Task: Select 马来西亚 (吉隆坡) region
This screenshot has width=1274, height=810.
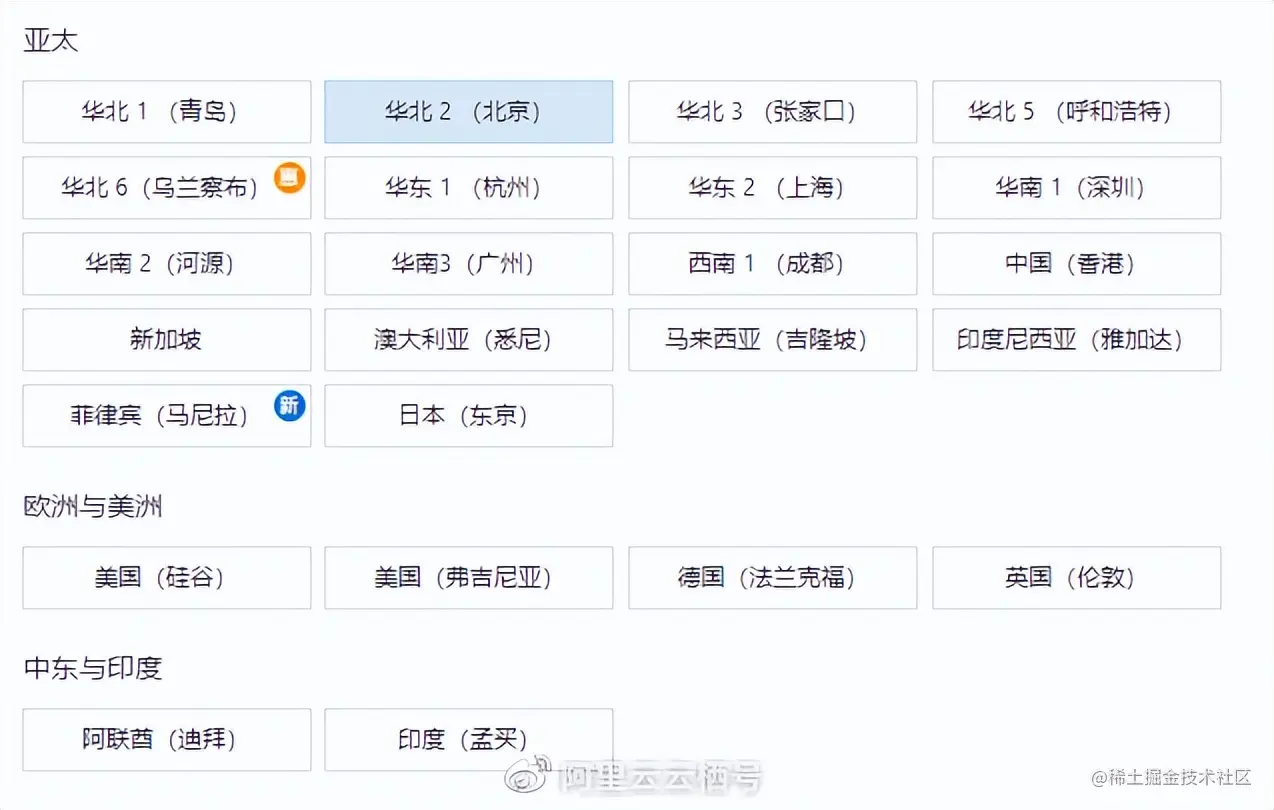Action: [x=772, y=340]
